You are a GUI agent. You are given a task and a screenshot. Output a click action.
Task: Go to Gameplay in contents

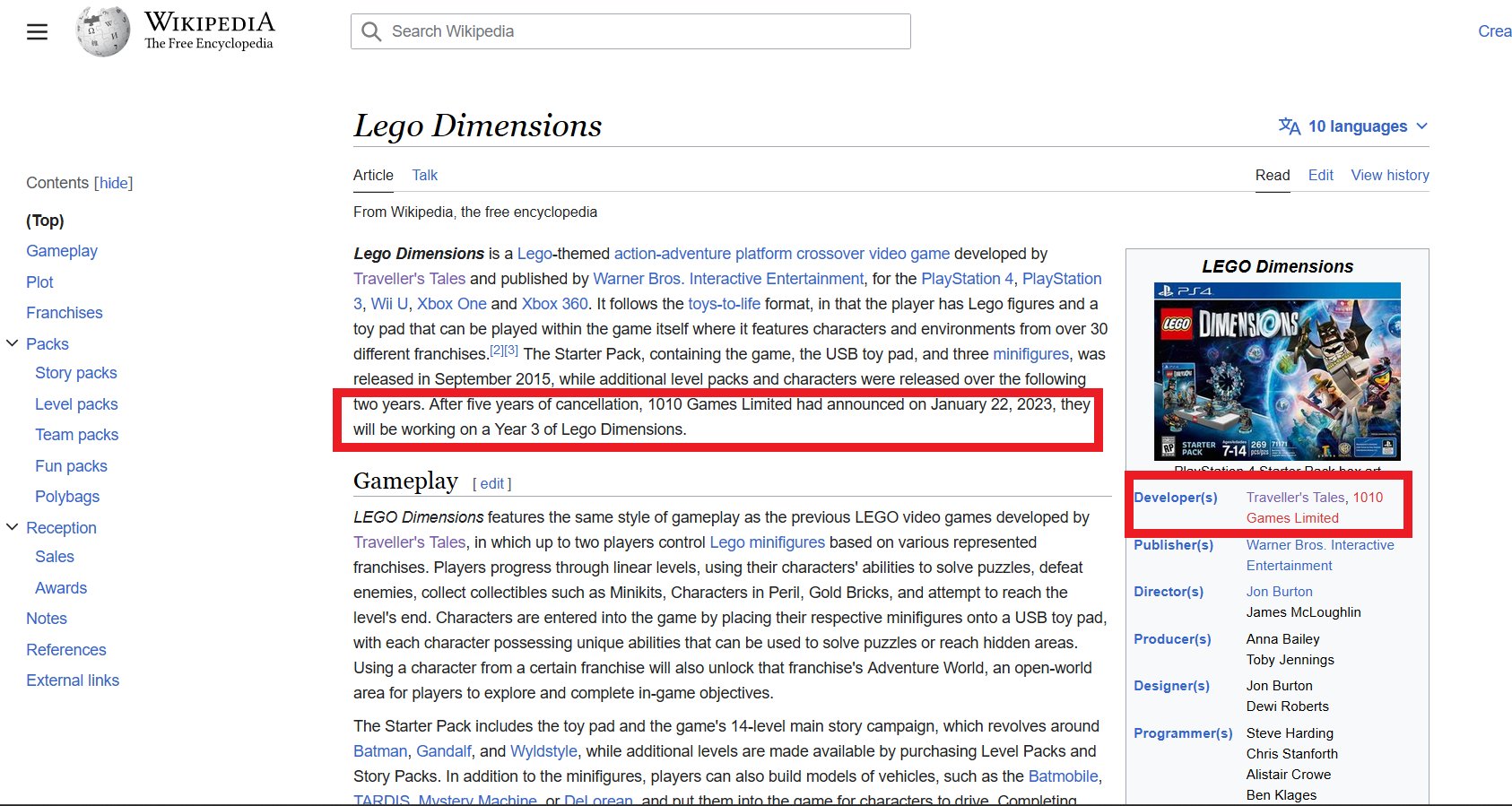pyautogui.click(x=62, y=251)
